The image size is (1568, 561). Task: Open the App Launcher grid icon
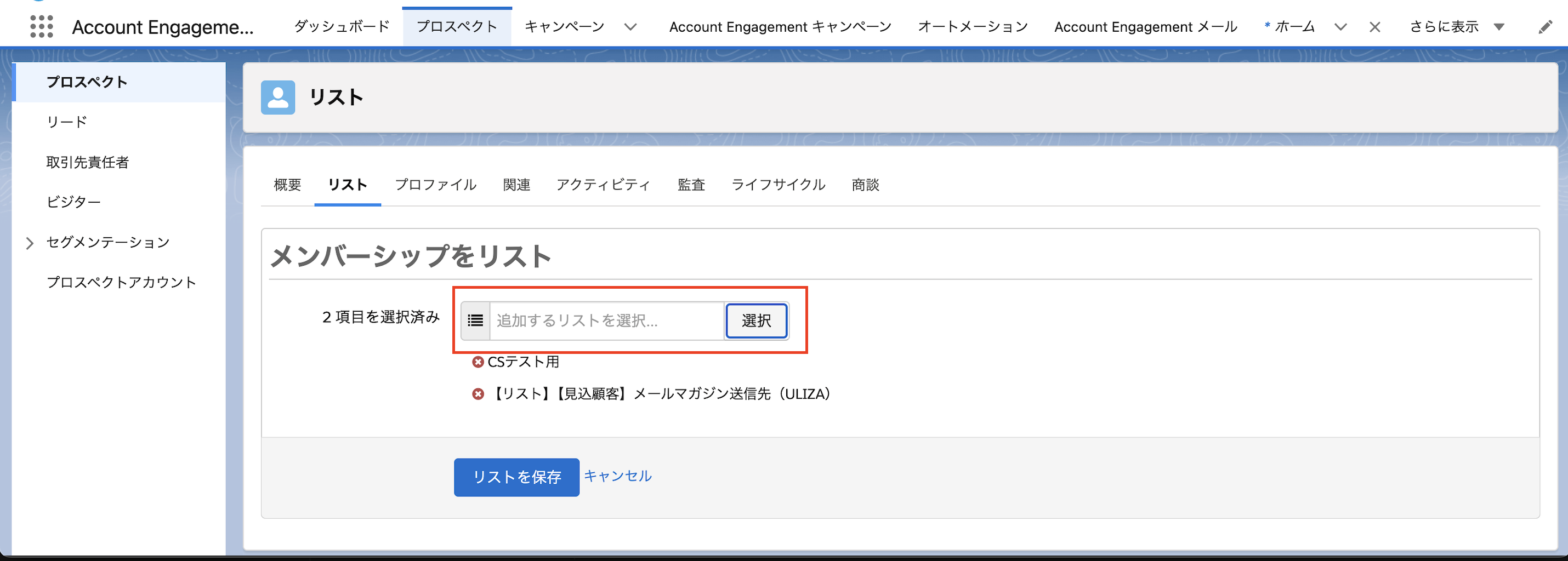click(41, 27)
